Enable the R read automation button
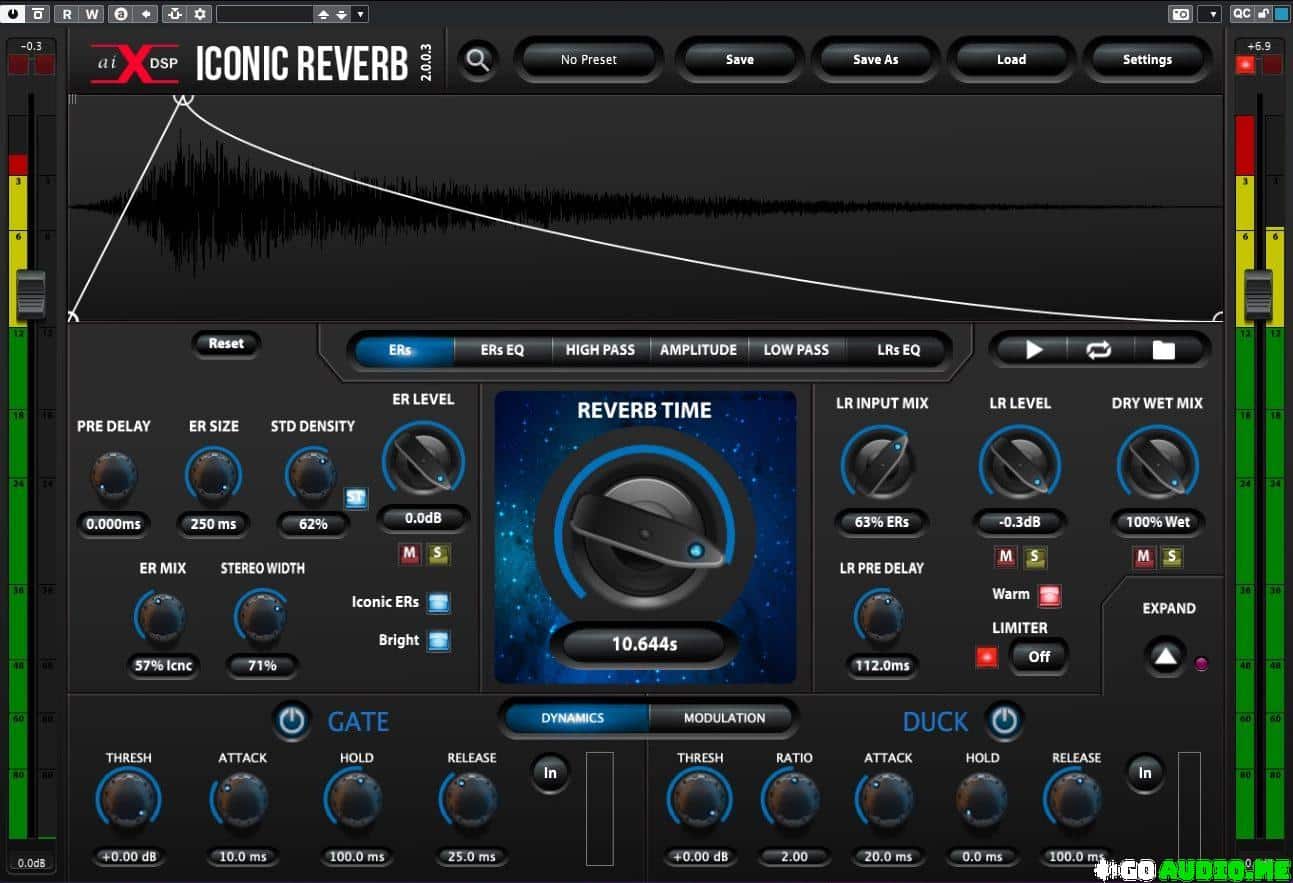The image size is (1293, 883). click(67, 14)
